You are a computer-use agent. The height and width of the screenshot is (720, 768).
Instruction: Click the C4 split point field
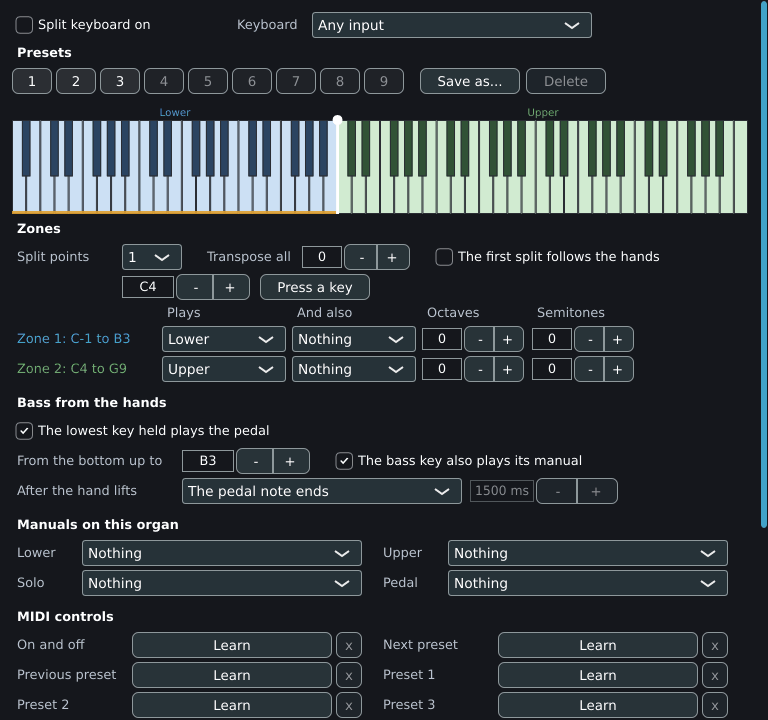point(148,287)
